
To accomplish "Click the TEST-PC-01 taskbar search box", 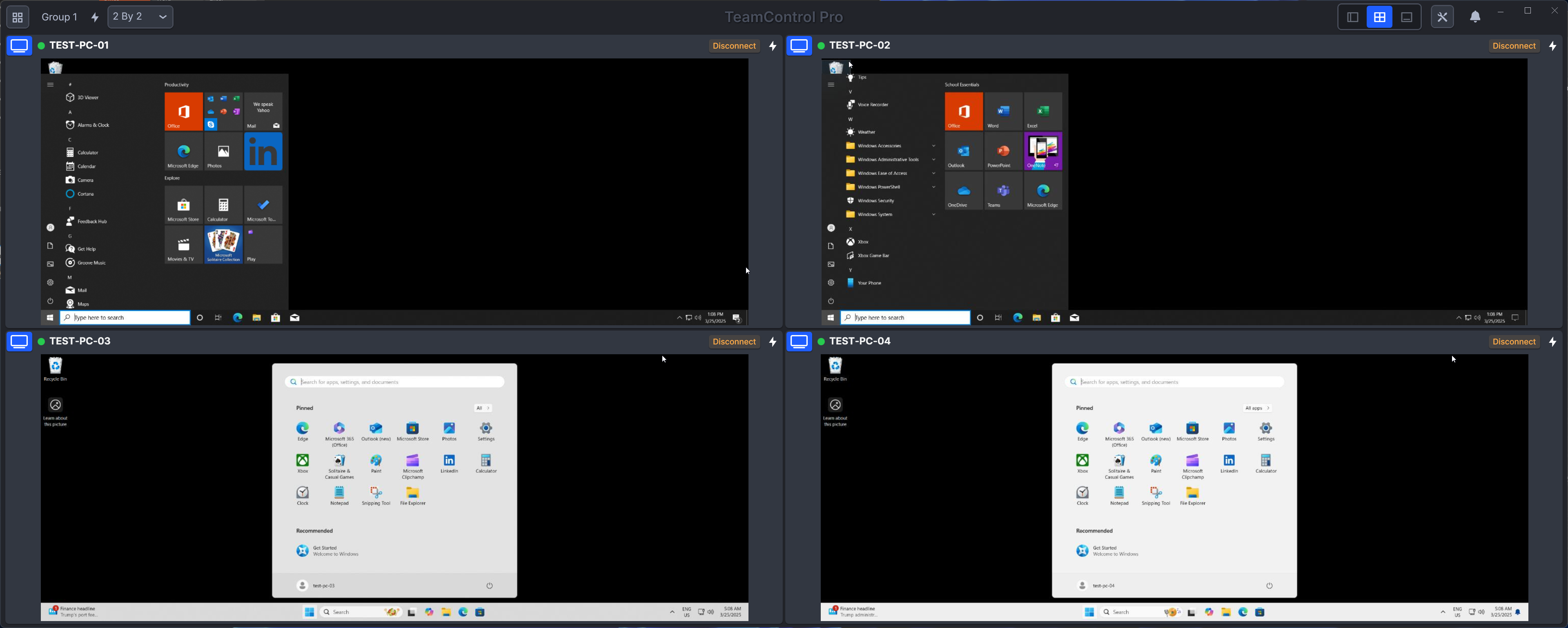I will coord(125,317).
